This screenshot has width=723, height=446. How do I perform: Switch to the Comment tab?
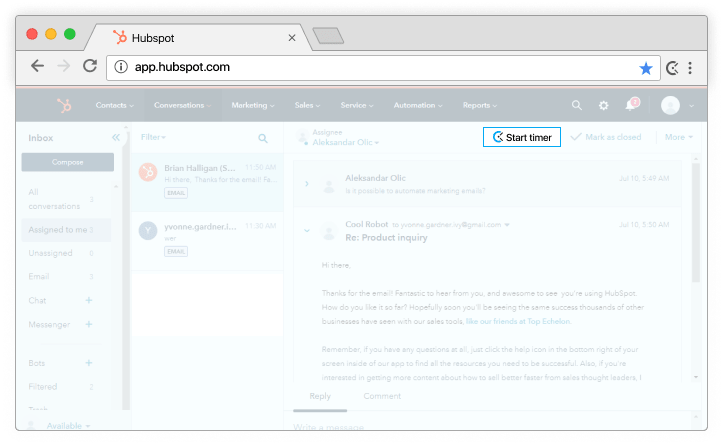(382, 396)
